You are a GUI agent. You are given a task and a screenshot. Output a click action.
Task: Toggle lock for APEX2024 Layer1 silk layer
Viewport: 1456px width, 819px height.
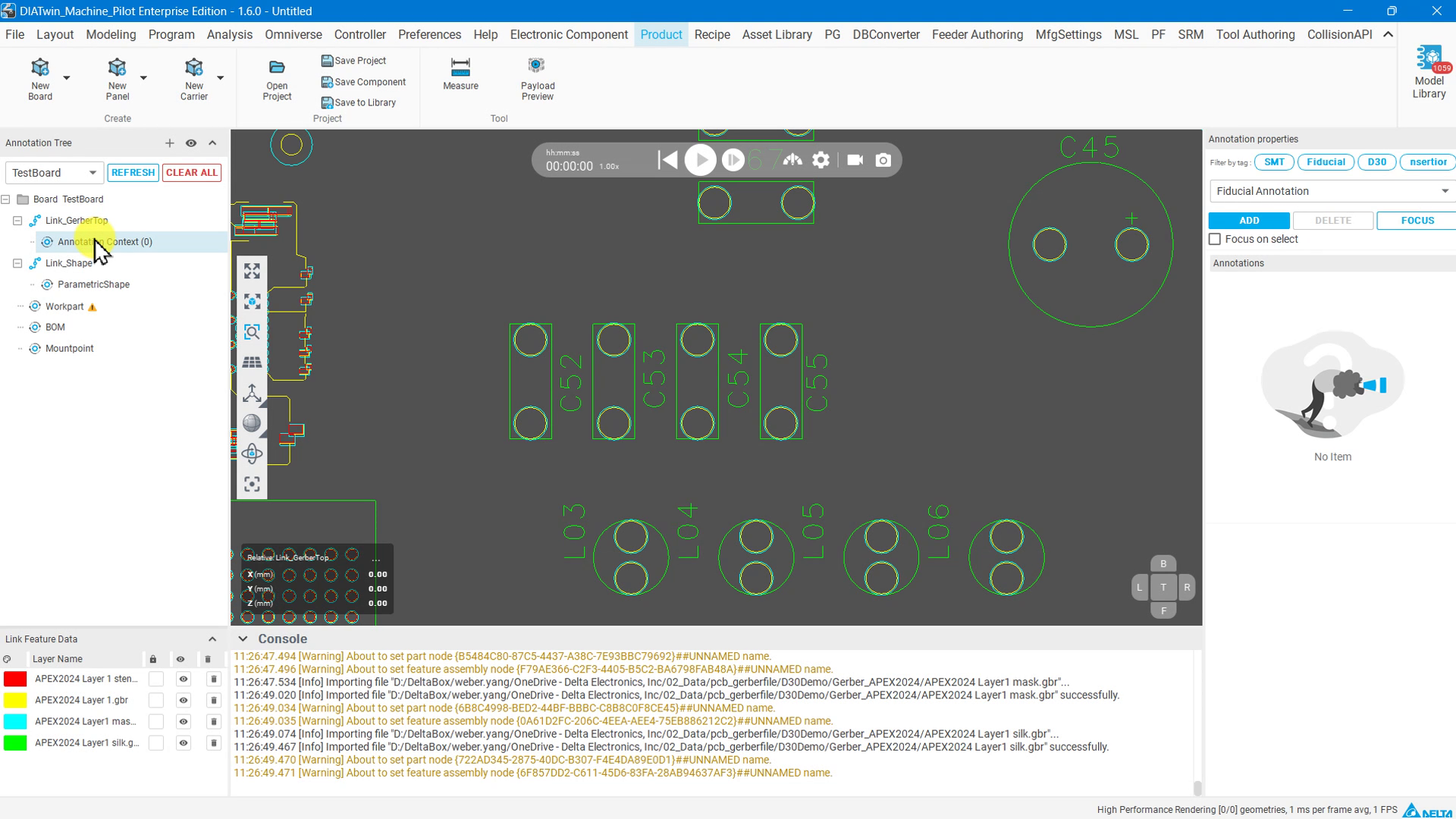tap(156, 742)
